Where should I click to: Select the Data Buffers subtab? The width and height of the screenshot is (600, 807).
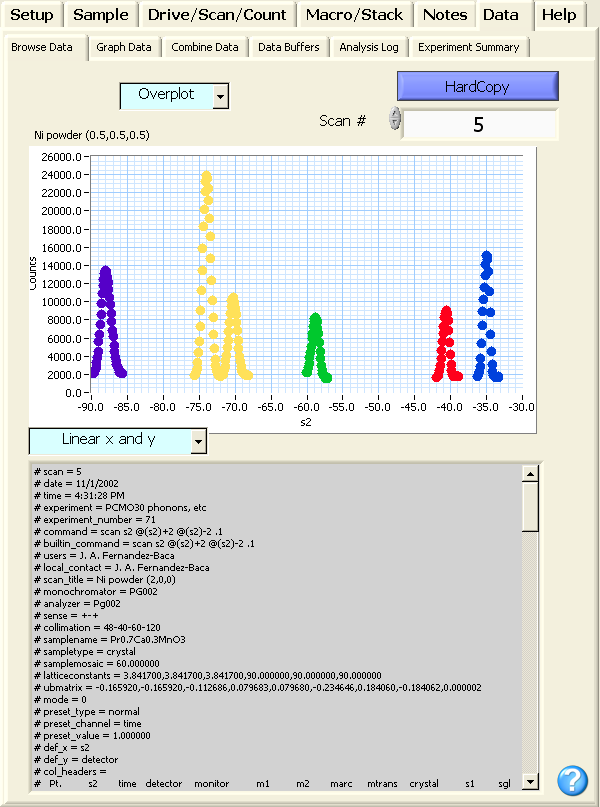point(289,47)
